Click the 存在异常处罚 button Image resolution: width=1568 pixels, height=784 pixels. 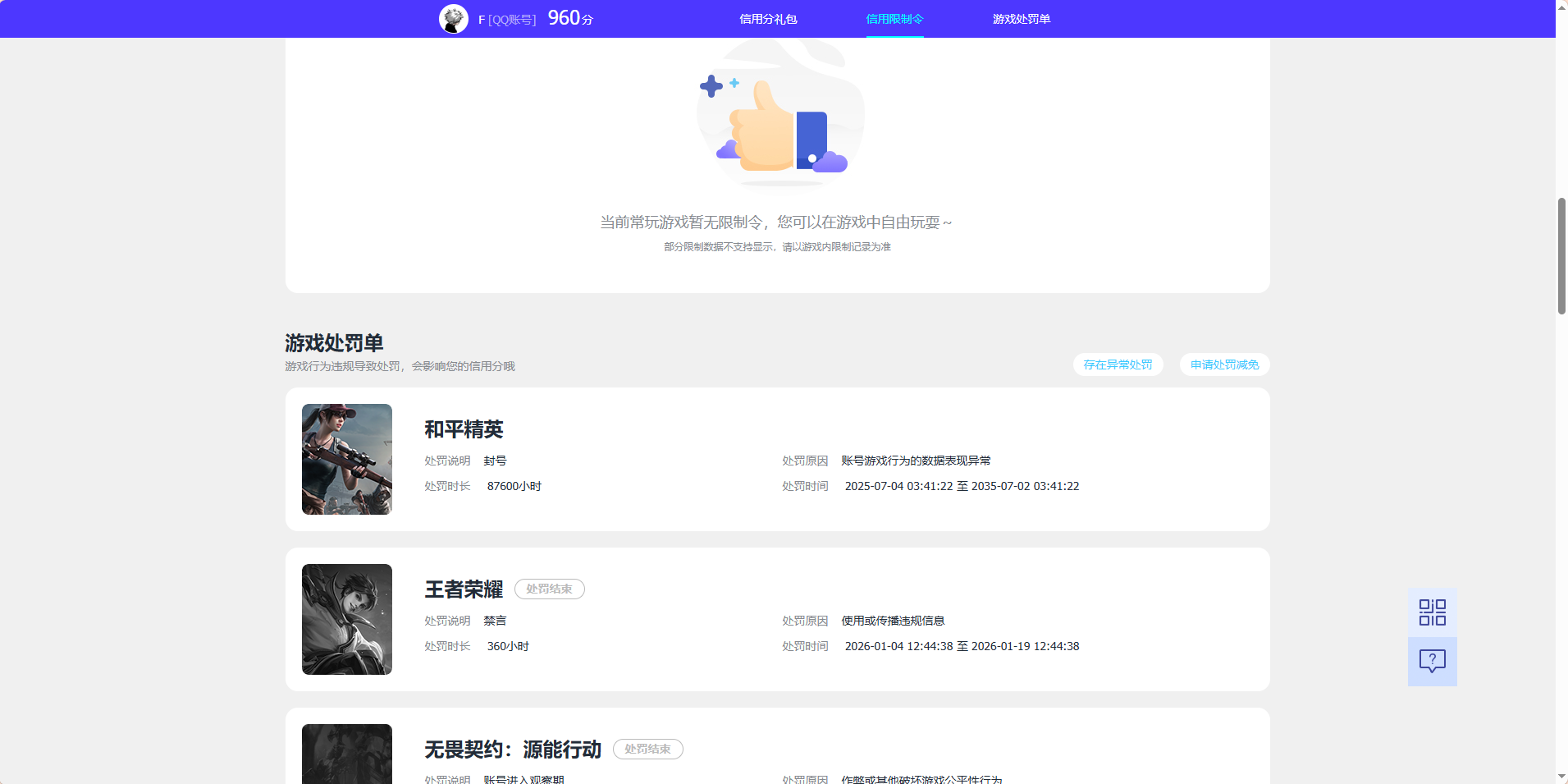(1118, 364)
